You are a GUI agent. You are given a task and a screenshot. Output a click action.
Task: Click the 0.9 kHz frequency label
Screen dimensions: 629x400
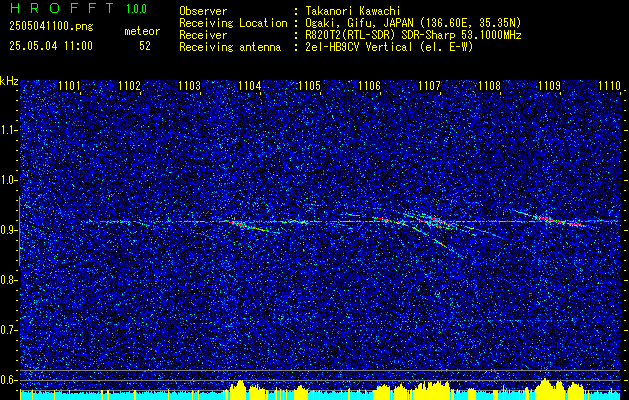tap(9, 230)
